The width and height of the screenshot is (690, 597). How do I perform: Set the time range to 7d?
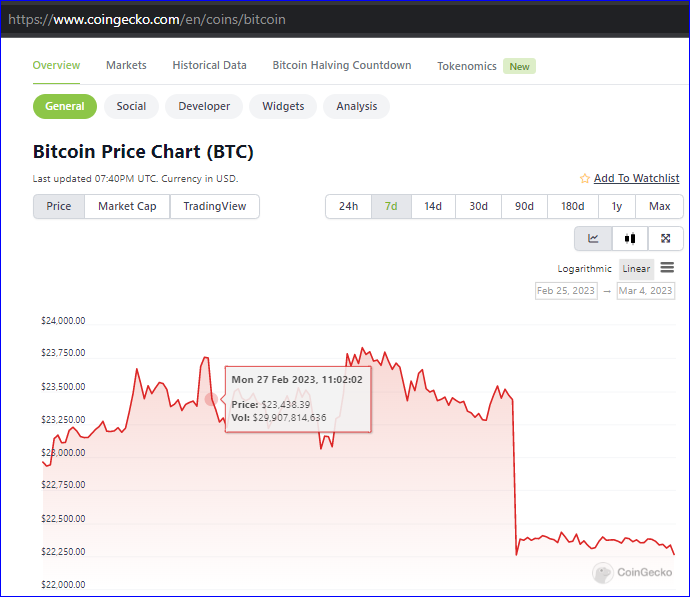(391, 206)
